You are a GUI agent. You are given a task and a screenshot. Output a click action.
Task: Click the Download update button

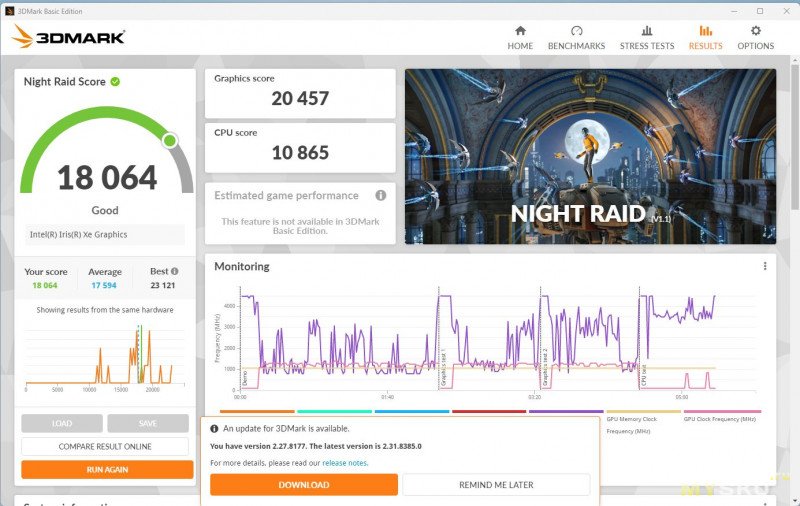[304, 485]
